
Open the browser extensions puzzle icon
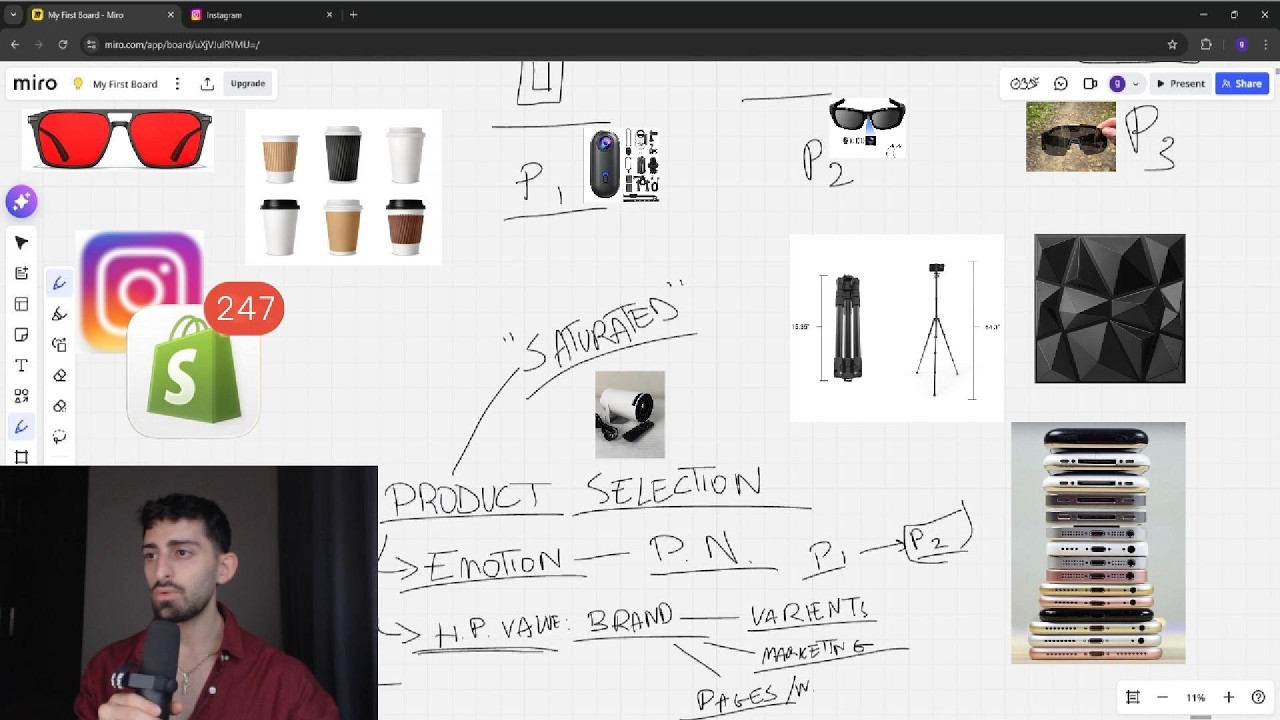tap(1206, 44)
